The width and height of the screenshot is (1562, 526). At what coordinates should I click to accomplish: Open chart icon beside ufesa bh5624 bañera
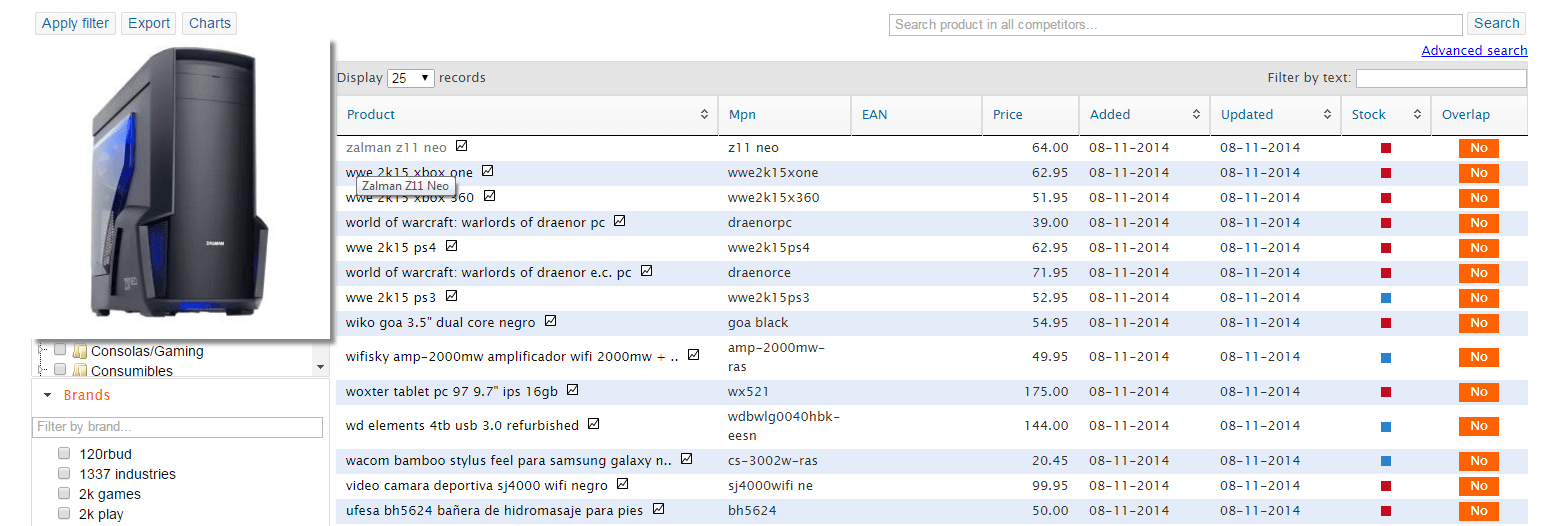(x=658, y=509)
